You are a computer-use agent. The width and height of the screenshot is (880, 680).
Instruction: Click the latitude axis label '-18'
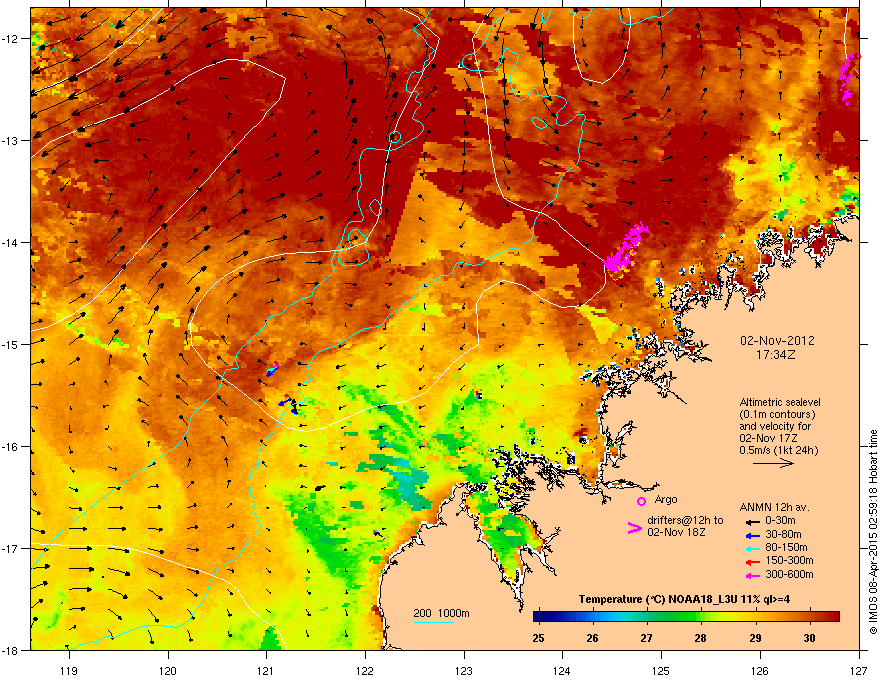tap(10, 650)
